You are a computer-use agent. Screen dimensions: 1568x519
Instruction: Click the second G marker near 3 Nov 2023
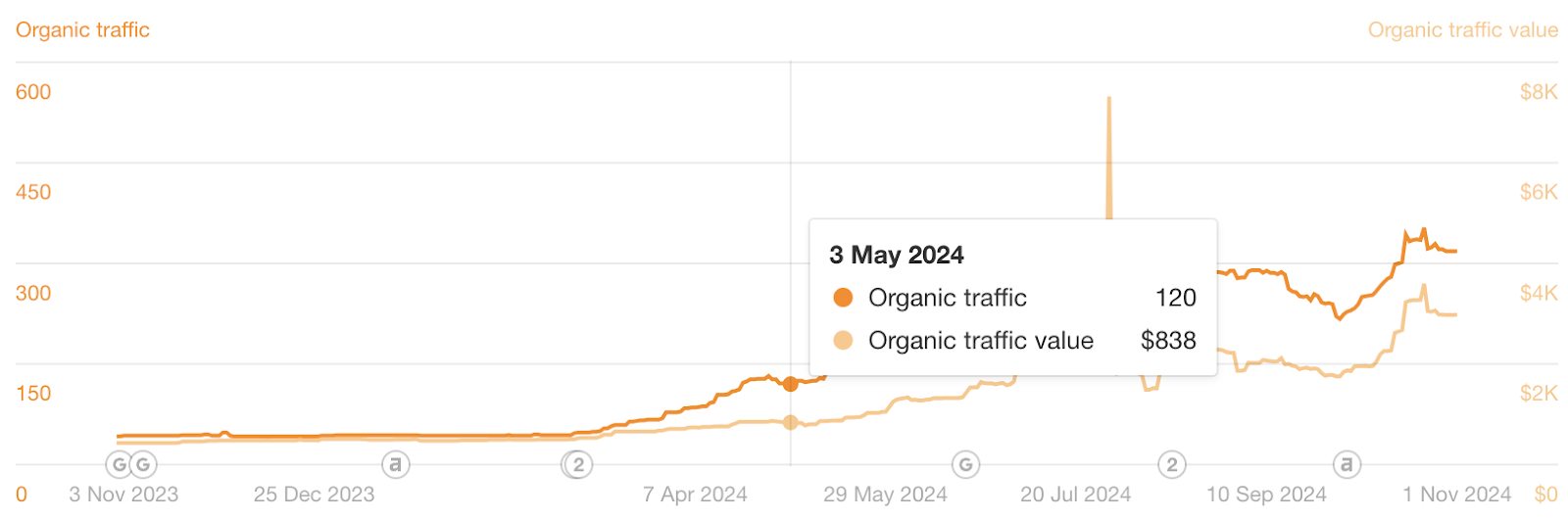click(143, 464)
